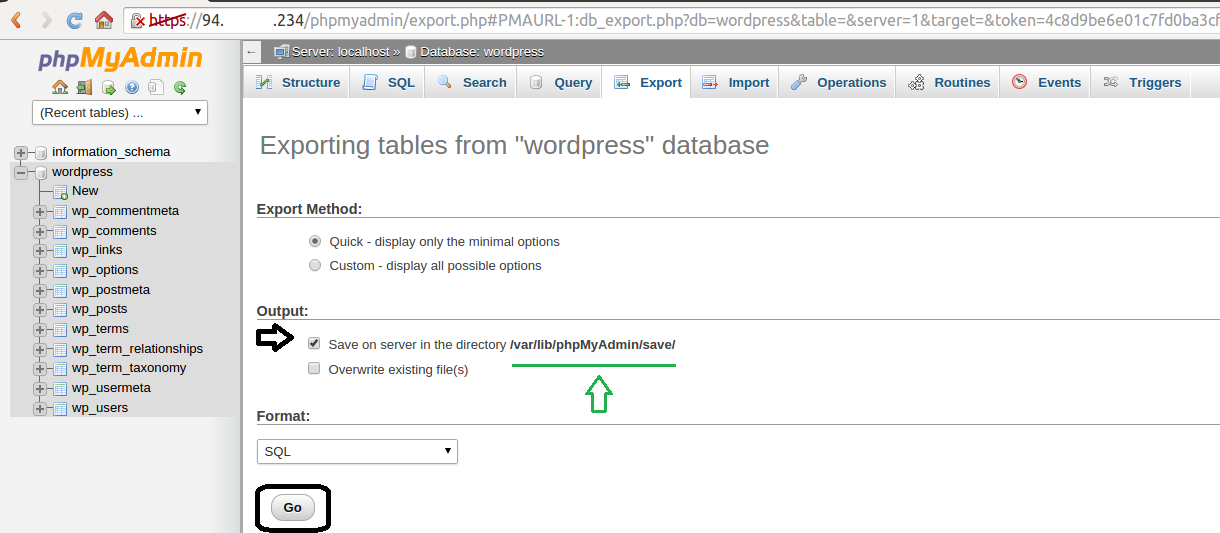Click the table icon beside wp_commentmeta
Screen dimensions: 1220x533
coord(60,211)
